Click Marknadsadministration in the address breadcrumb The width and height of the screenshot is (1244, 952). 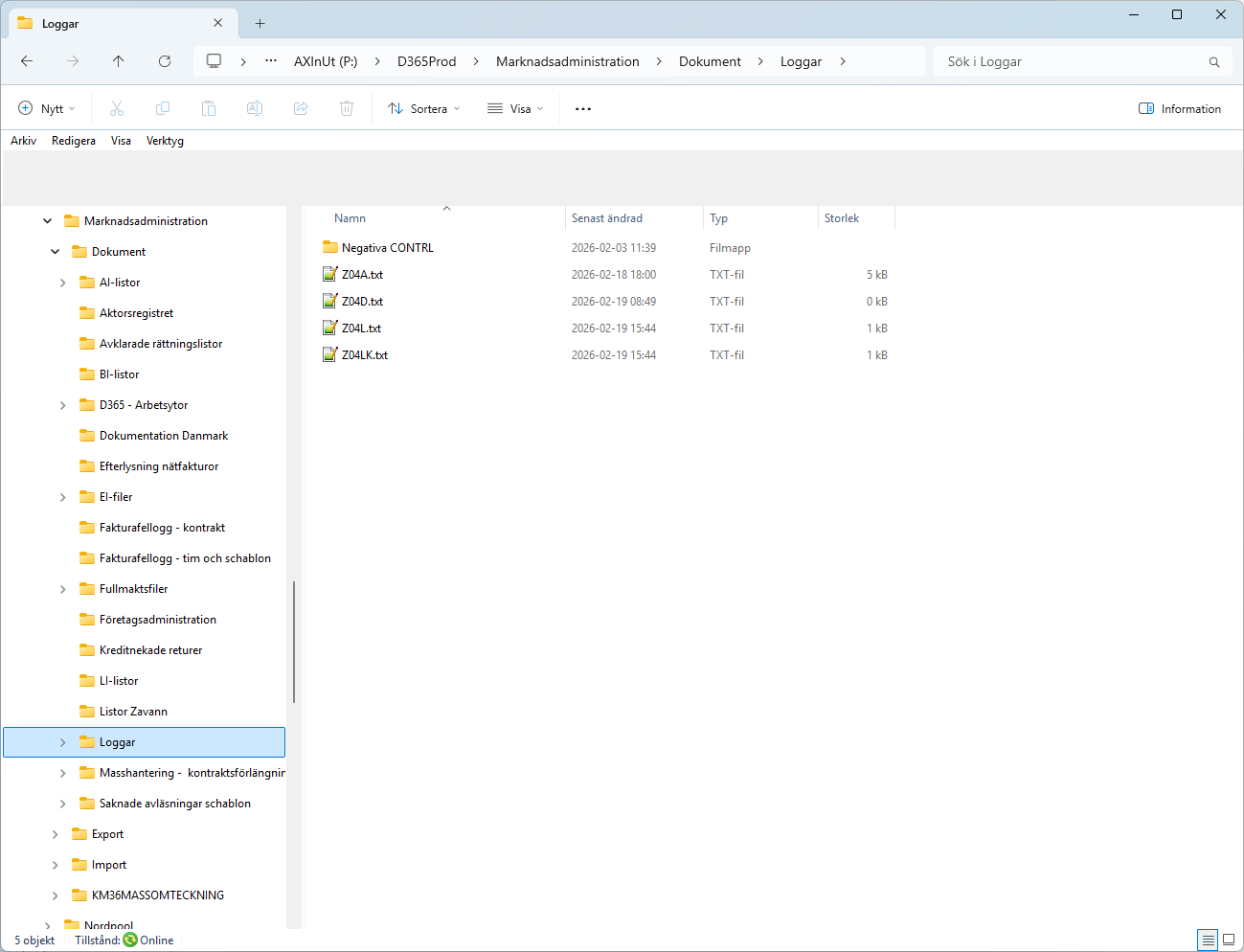coord(567,61)
